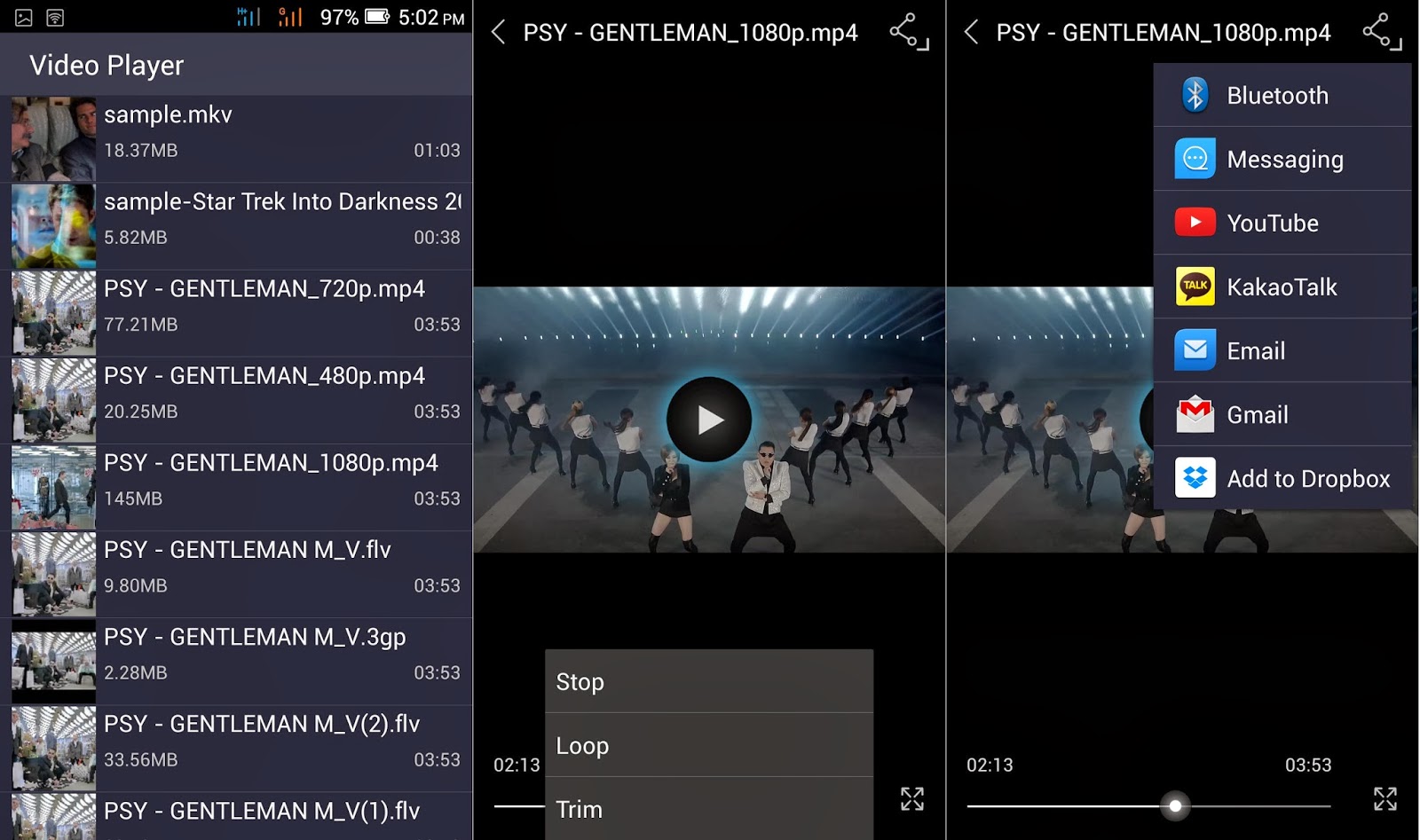Choose Stop from the popup menu
Viewport: 1420px width, 840px height.
point(709,681)
